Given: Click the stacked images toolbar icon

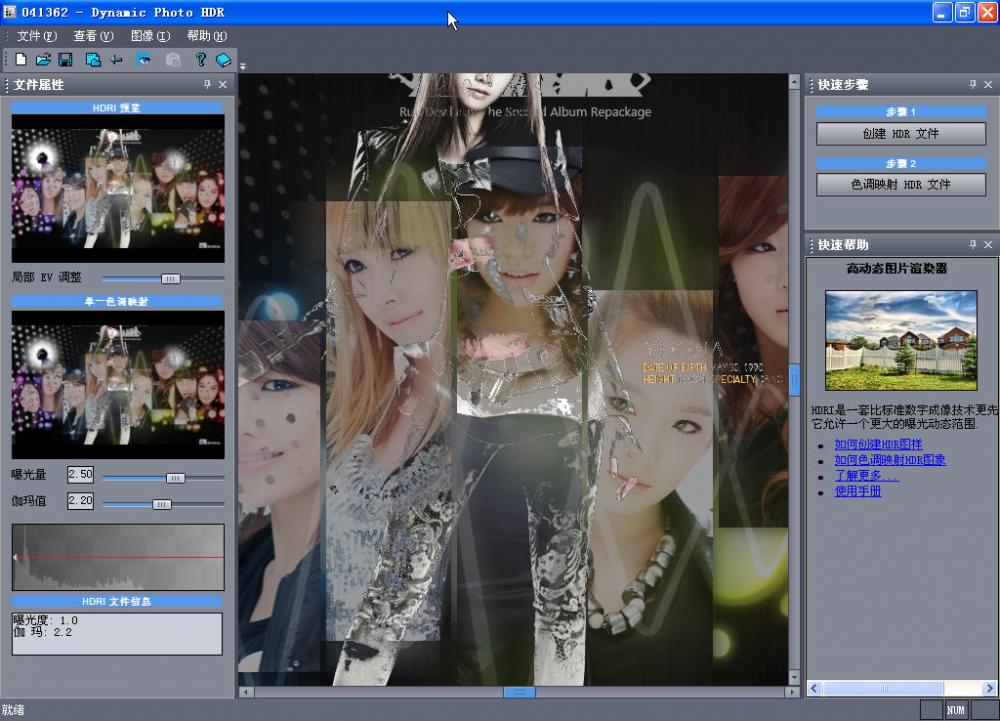Looking at the screenshot, I should 93,60.
